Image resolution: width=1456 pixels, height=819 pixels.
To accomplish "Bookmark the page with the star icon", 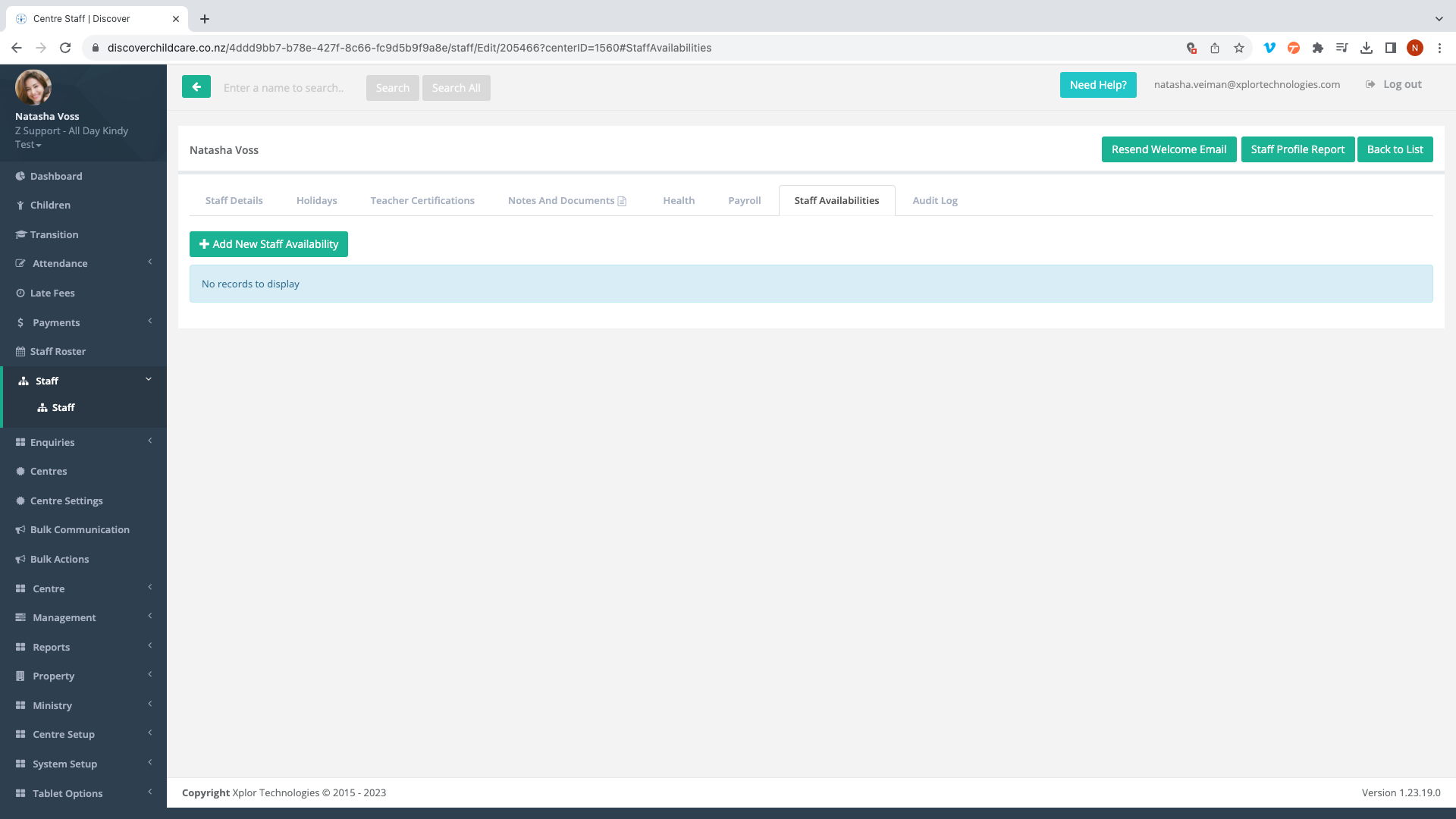I will click(x=1239, y=48).
